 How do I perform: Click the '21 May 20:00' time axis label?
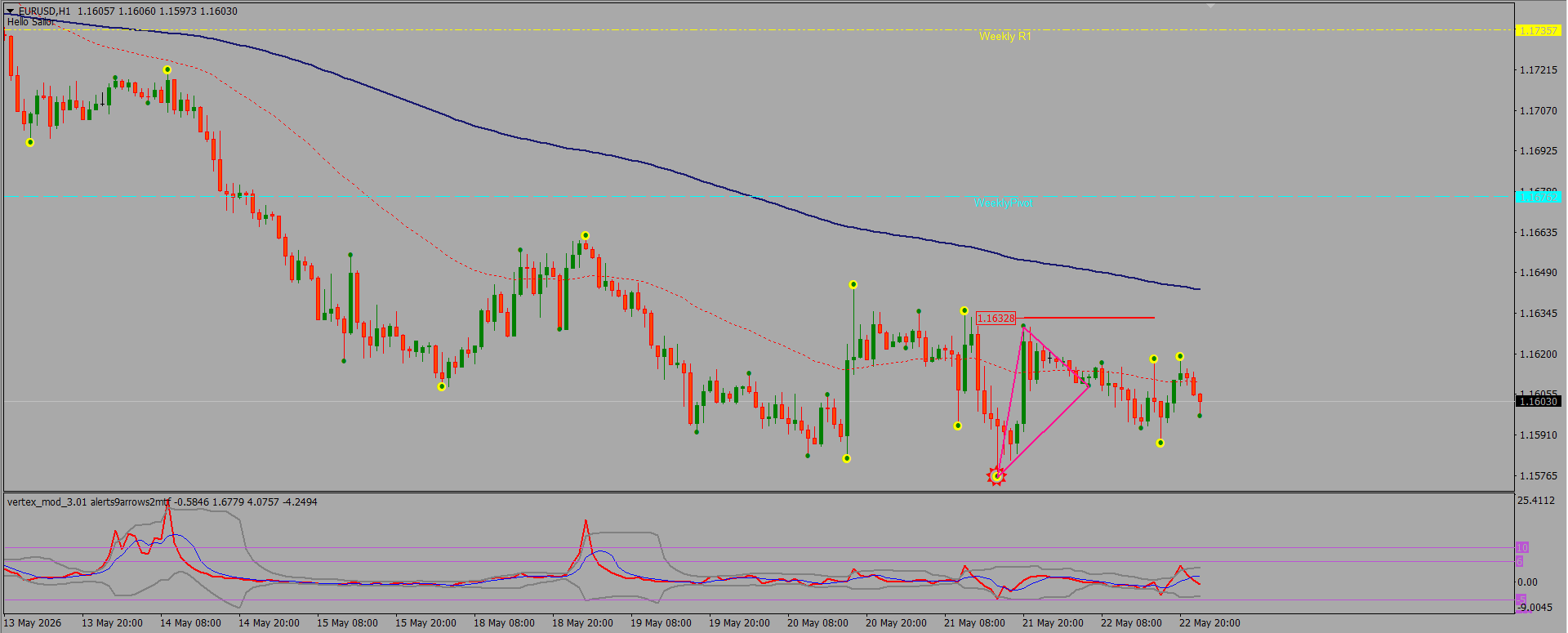point(1053,623)
